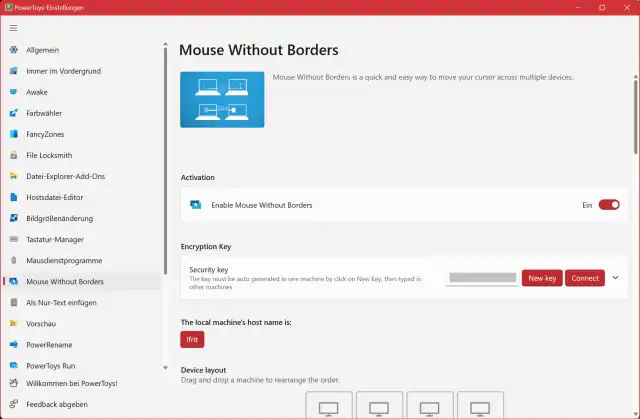Click the Willkommen bei PowerToys icon
640x419 pixels.
click(x=13, y=383)
